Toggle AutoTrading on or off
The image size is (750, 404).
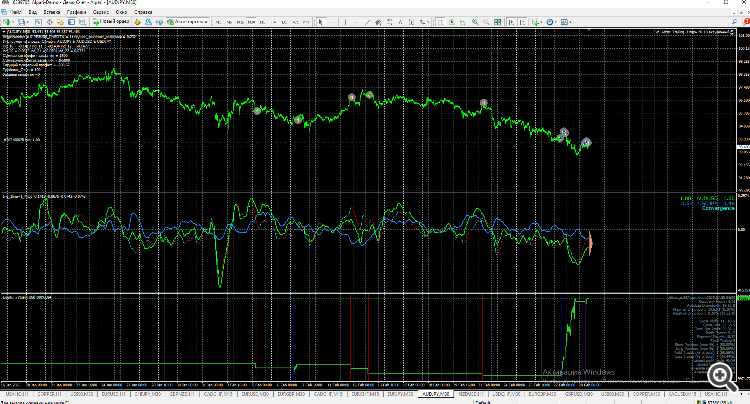point(188,22)
